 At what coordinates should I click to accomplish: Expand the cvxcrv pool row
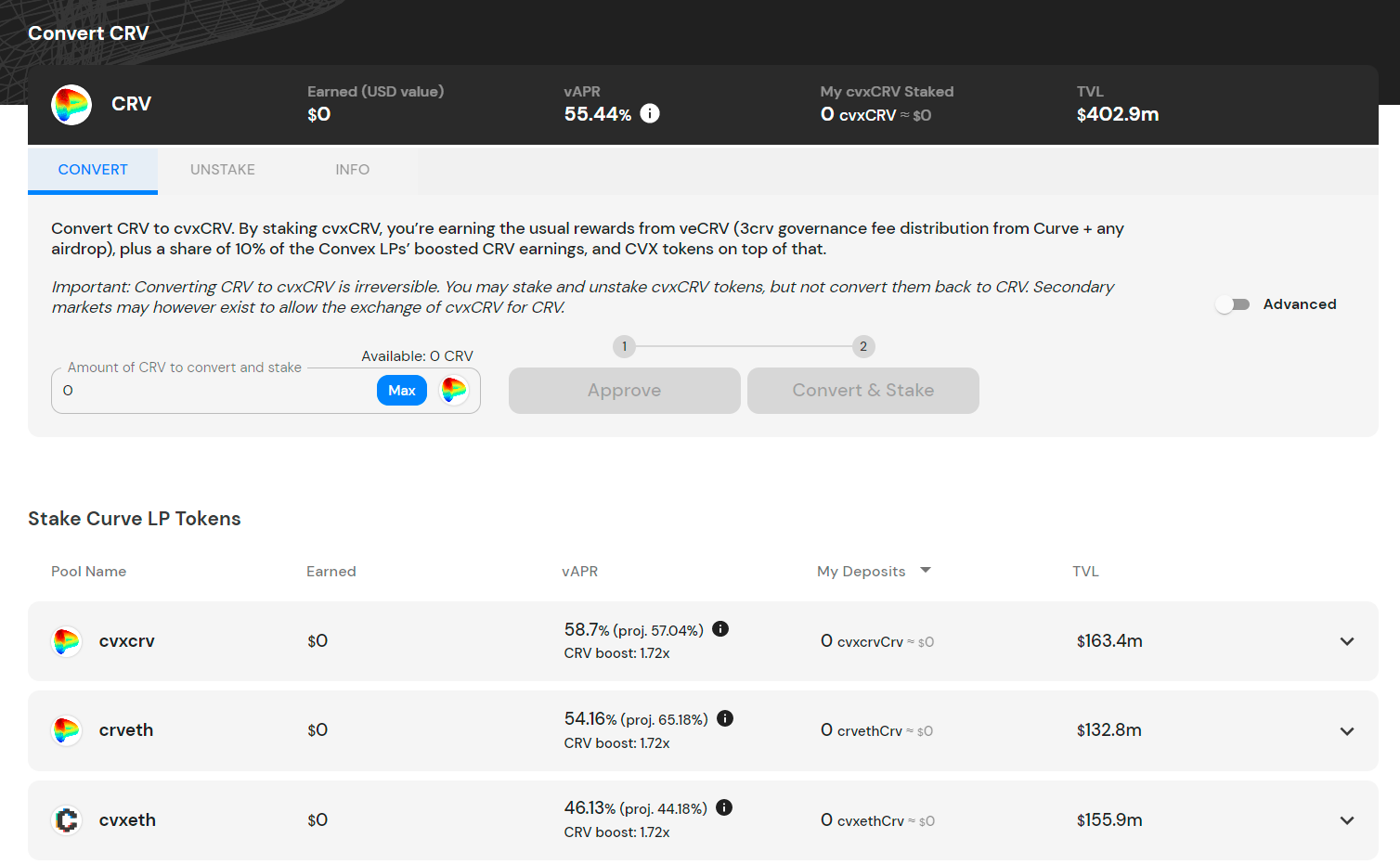click(x=1346, y=641)
